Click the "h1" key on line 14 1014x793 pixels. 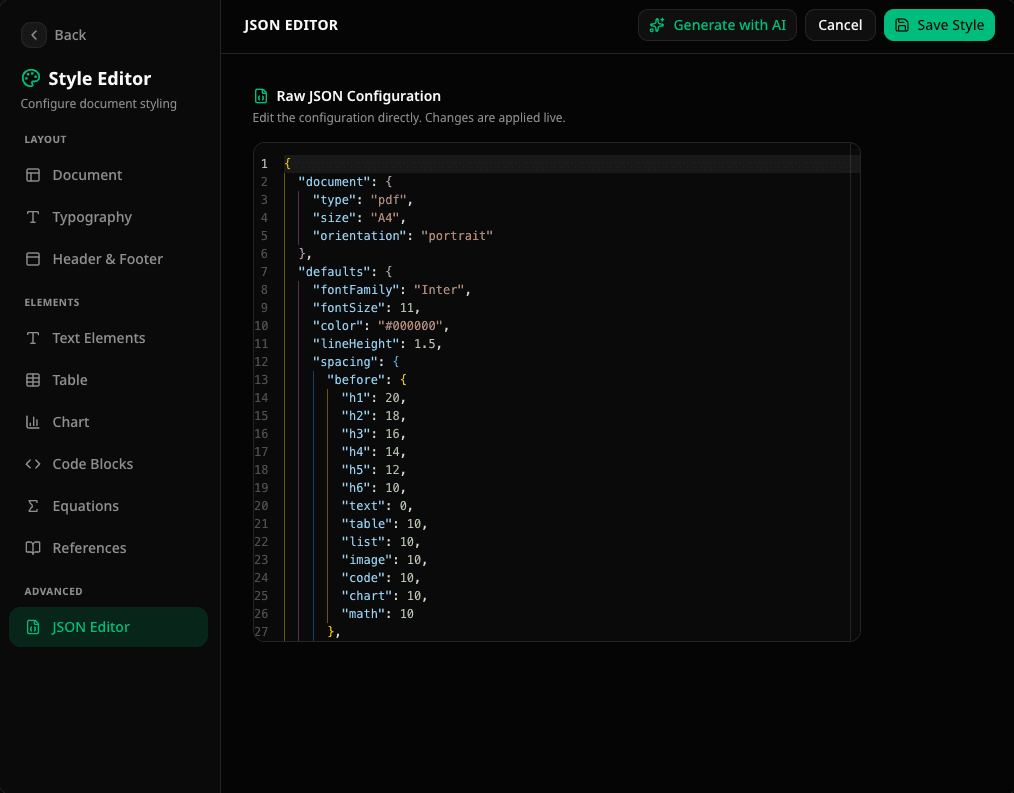click(356, 398)
